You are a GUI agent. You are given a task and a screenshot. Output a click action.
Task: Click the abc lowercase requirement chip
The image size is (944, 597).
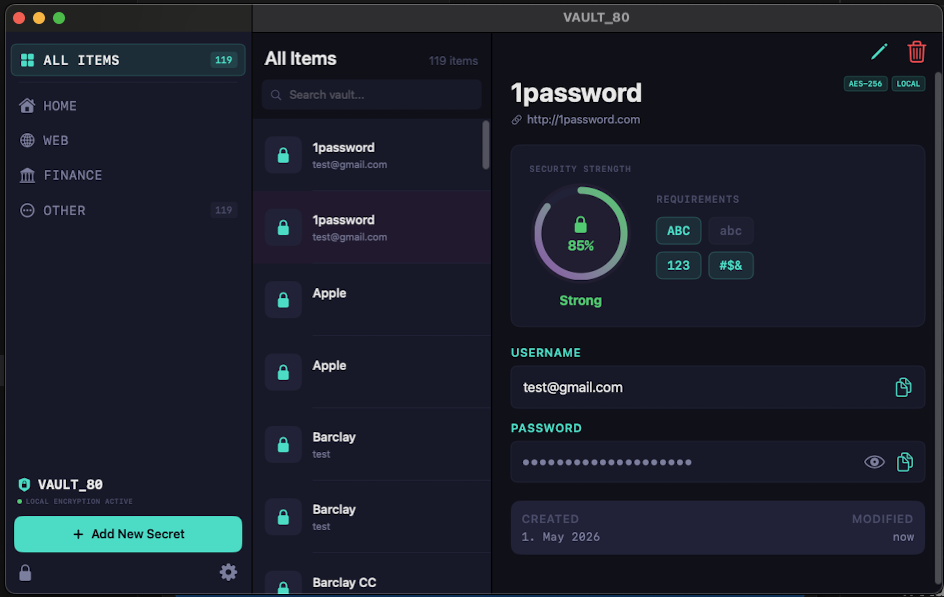pos(730,230)
